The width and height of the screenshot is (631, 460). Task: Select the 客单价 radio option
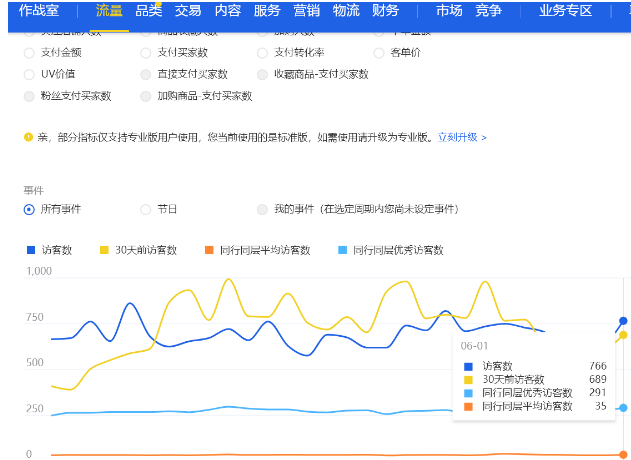pos(379,53)
